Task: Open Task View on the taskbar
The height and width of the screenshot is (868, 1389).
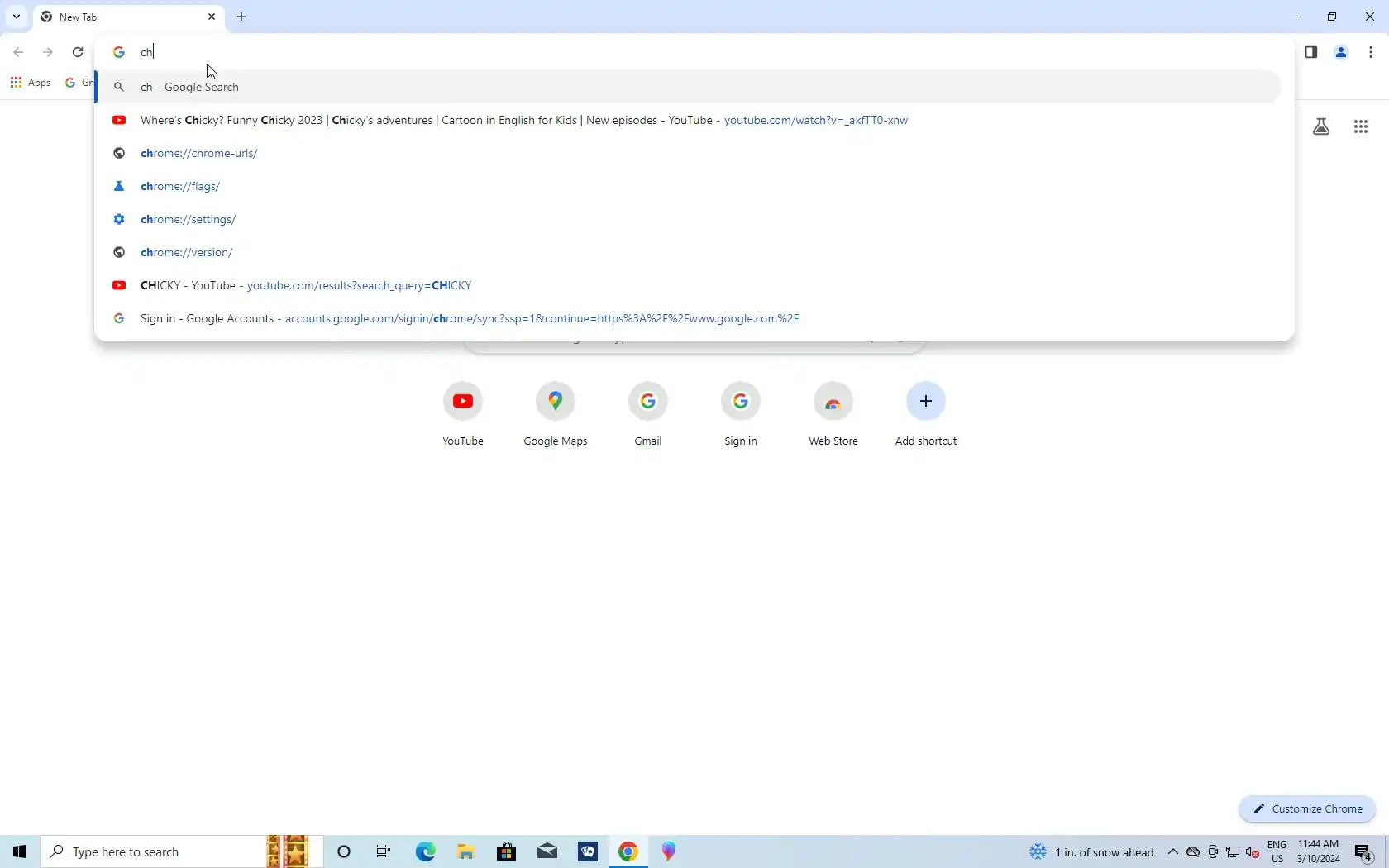Action: pyautogui.click(x=384, y=851)
